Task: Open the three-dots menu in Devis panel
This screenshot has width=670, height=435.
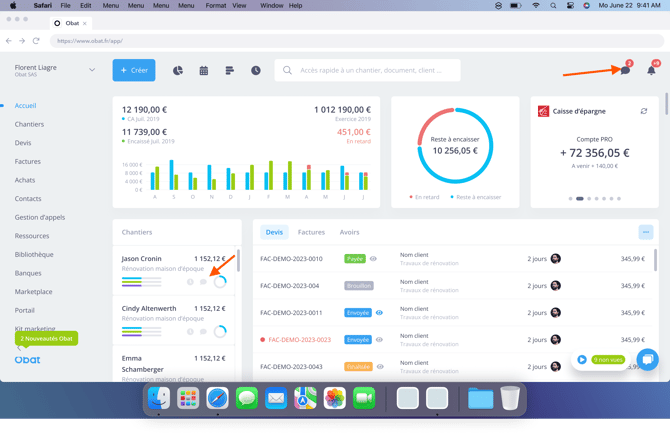Action: pos(645,232)
